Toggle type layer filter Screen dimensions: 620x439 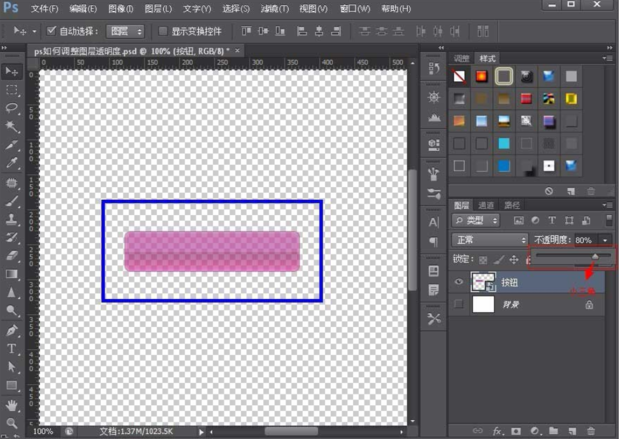pyautogui.click(x=552, y=220)
